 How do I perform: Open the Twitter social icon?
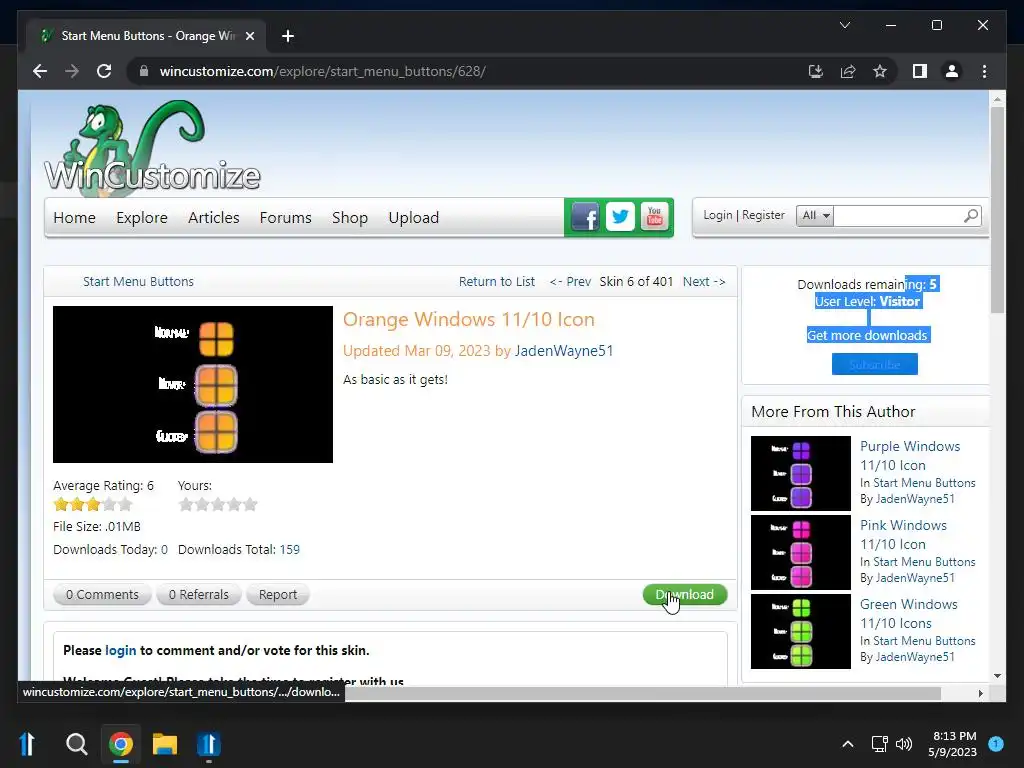620,217
